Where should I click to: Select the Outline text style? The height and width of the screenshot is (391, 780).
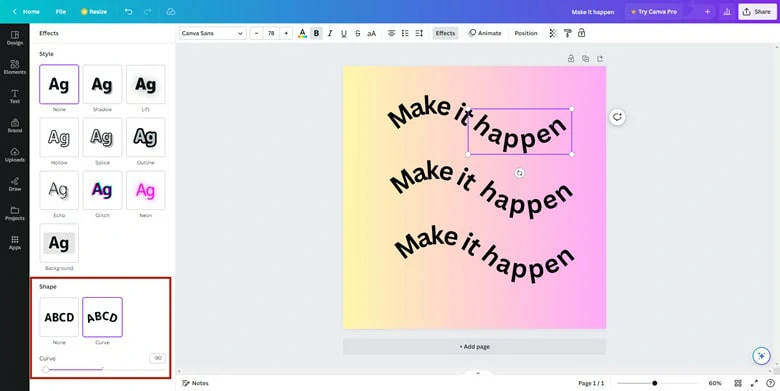point(146,137)
